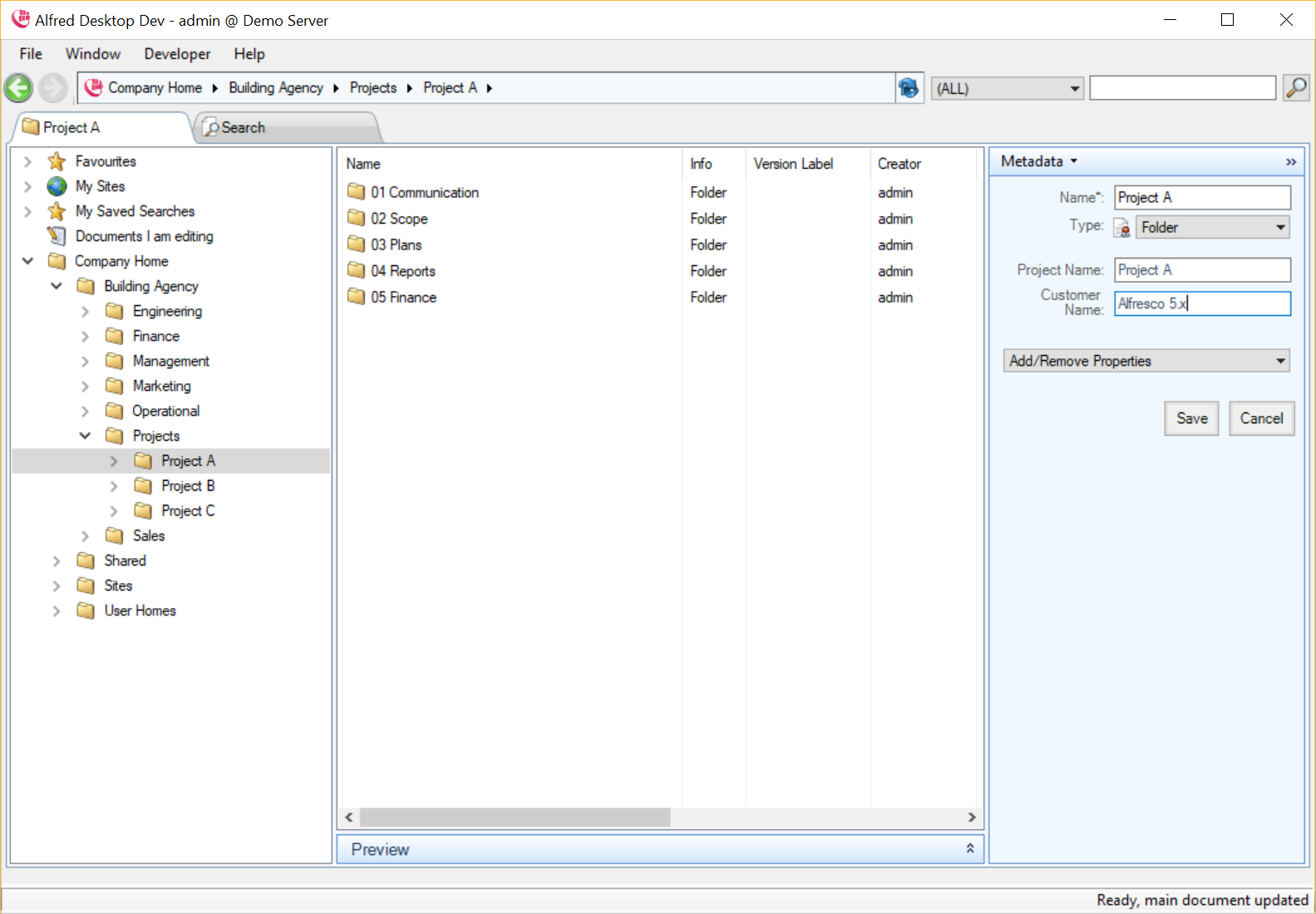This screenshot has width=1316, height=914.
Task: Switch to the Search tab
Action: coord(242,128)
